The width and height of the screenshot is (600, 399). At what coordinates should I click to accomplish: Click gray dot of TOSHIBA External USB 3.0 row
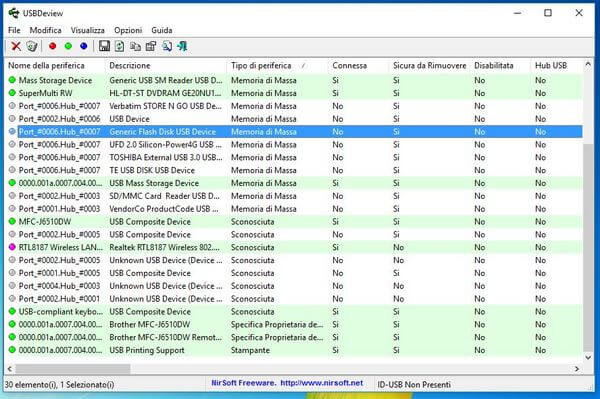click(12, 157)
